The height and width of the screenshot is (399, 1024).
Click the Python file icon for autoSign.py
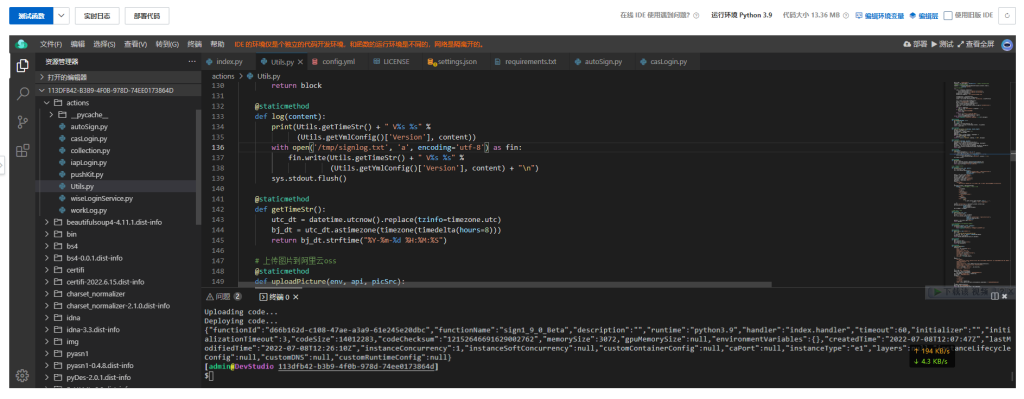click(63, 127)
